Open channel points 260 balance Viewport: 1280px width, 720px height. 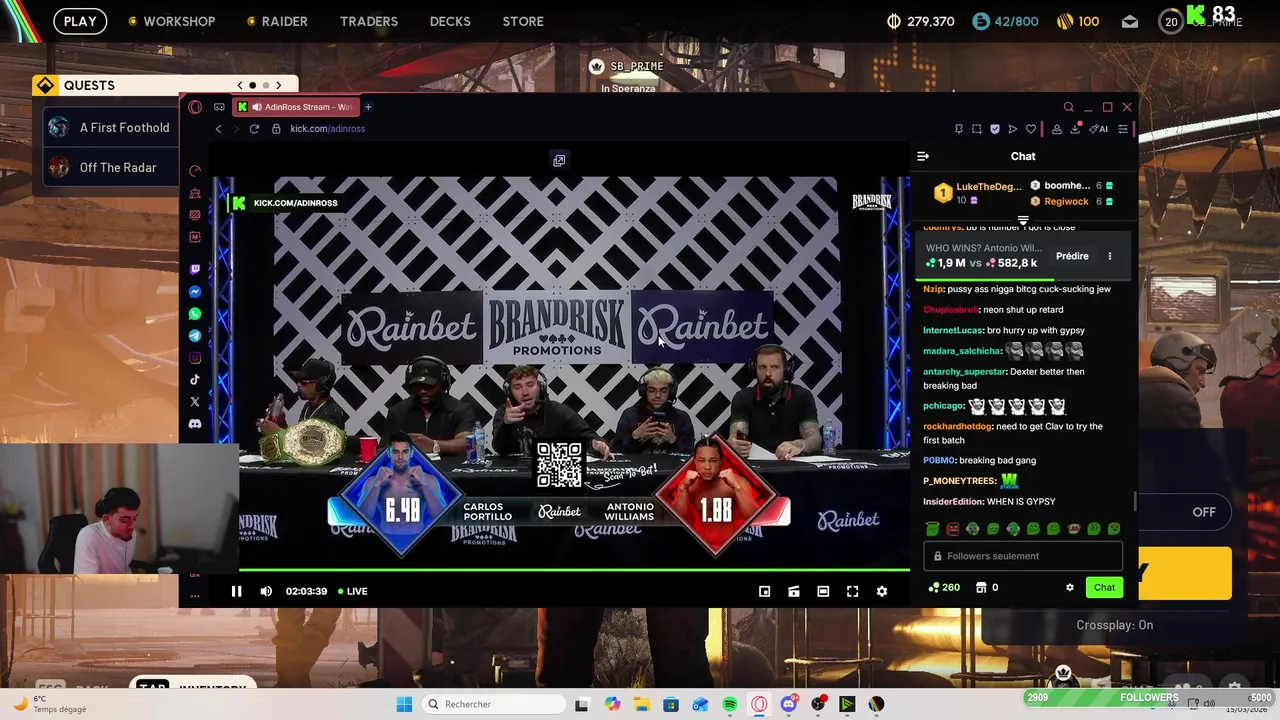(944, 587)
